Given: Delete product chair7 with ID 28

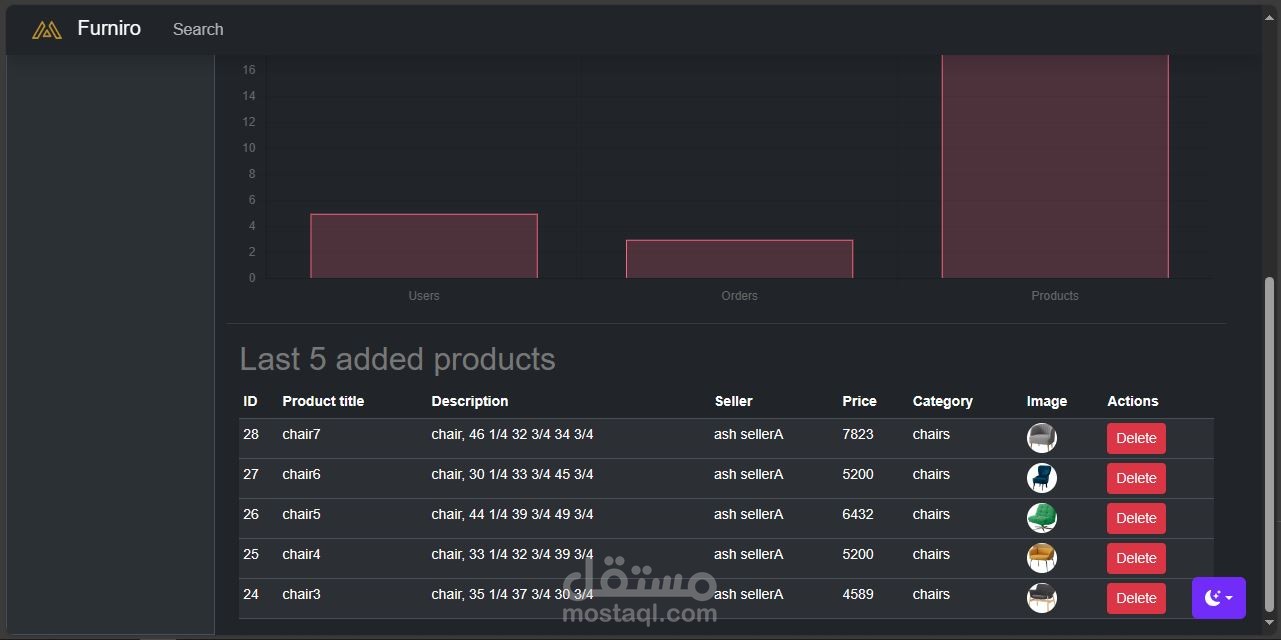Looking at the screenshot, I should coord(1136,438).
